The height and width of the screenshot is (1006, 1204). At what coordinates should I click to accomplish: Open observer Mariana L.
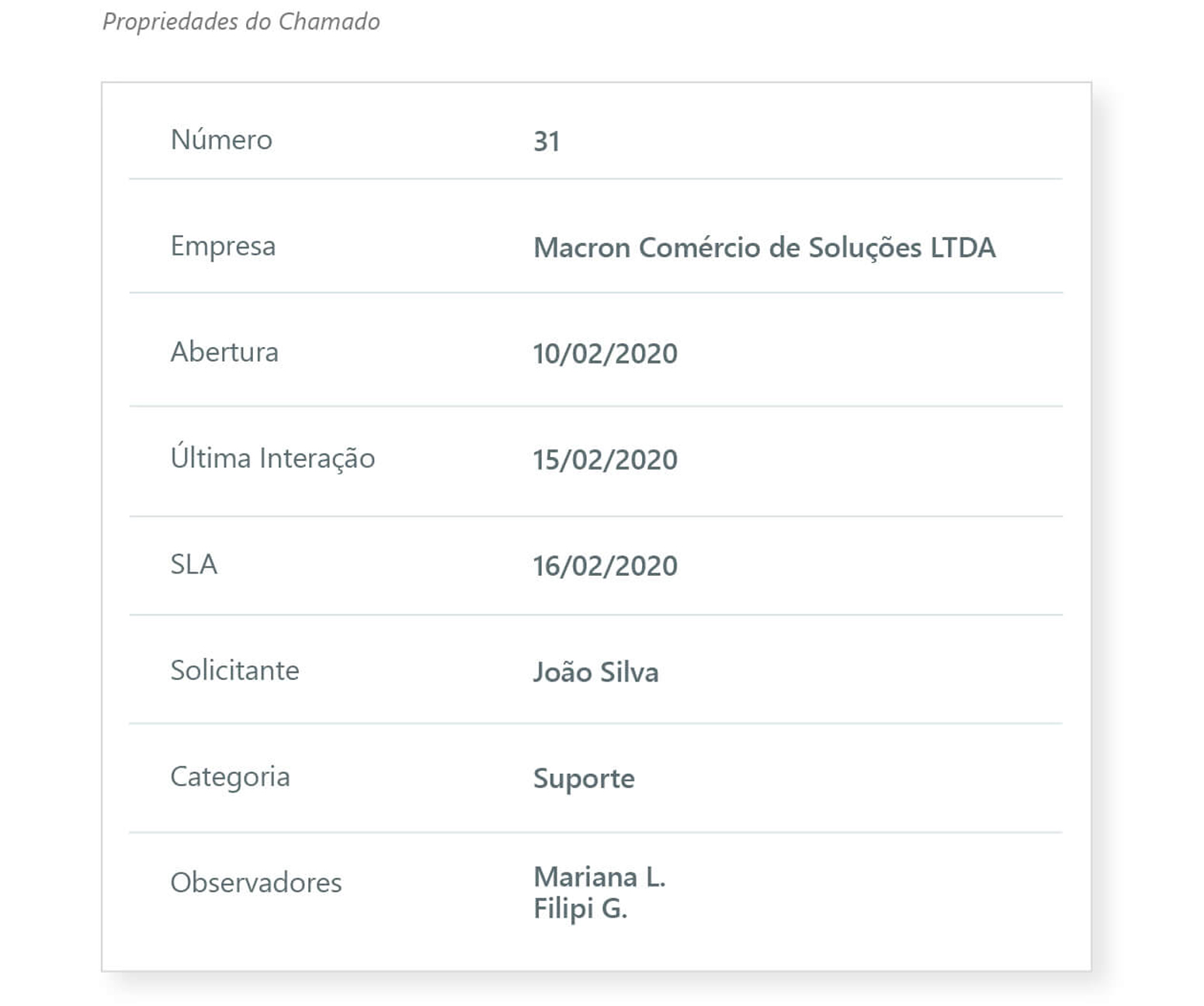[599, 877]
